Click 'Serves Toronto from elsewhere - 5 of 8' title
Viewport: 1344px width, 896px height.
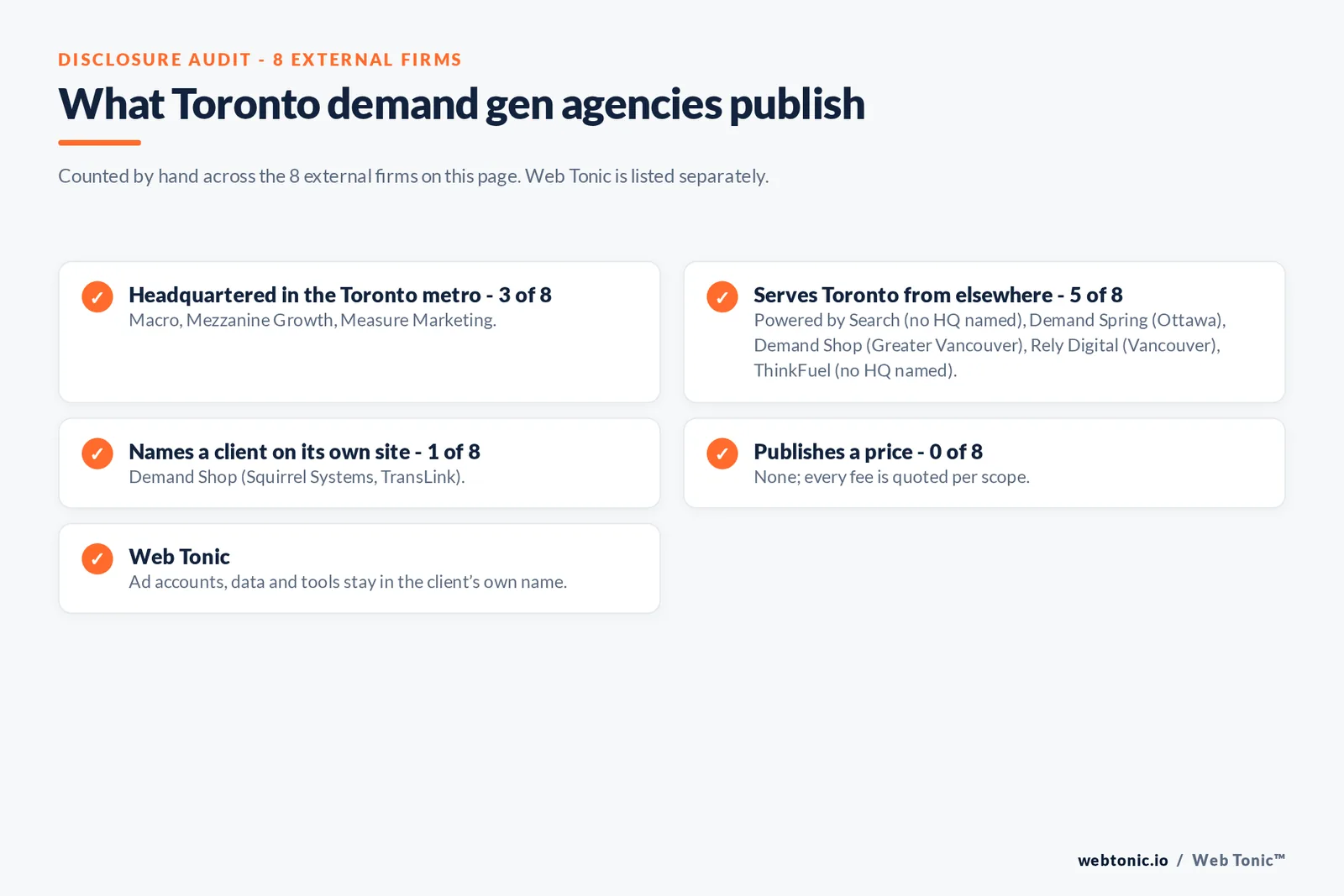(x=937, y=295)
